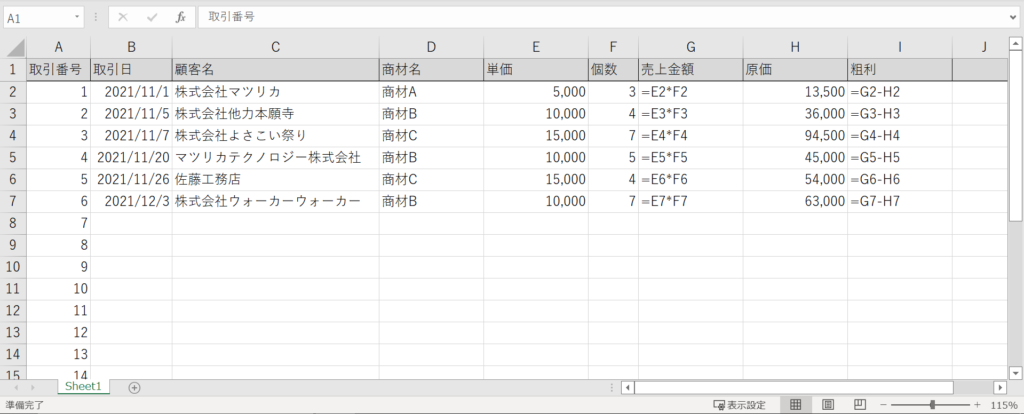Image resolution: width=1024 pixels, height=414 pixels.
Task: Open 表示設定 display settings
Action: (x=739, y=405)
